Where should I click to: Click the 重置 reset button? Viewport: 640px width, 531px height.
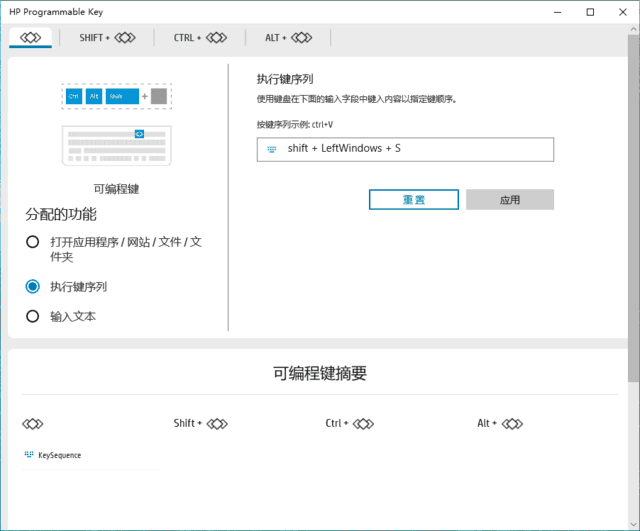[413, 200]
